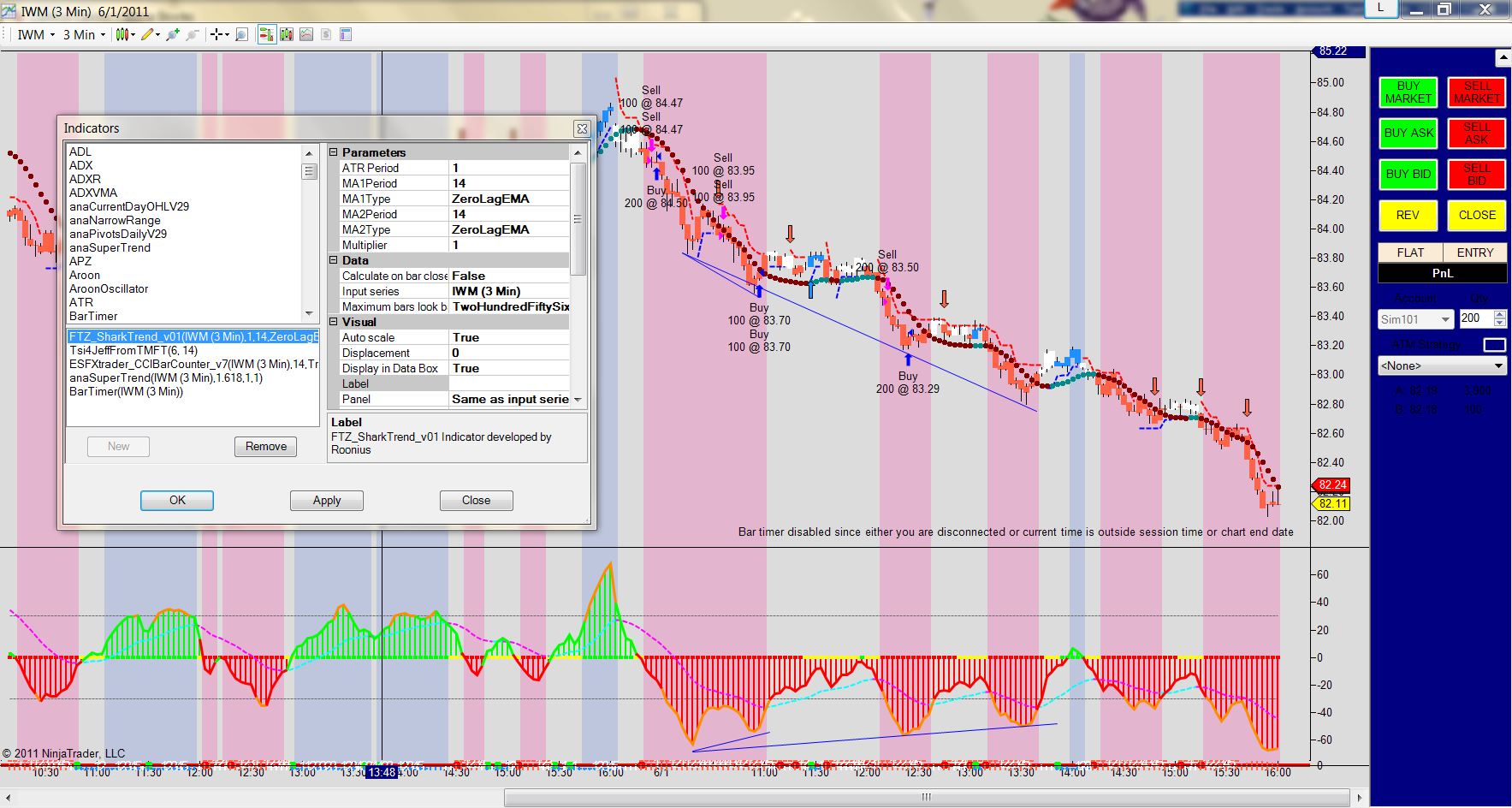
Task: Remove the selected indicator
Action: [x=266, y=447]
